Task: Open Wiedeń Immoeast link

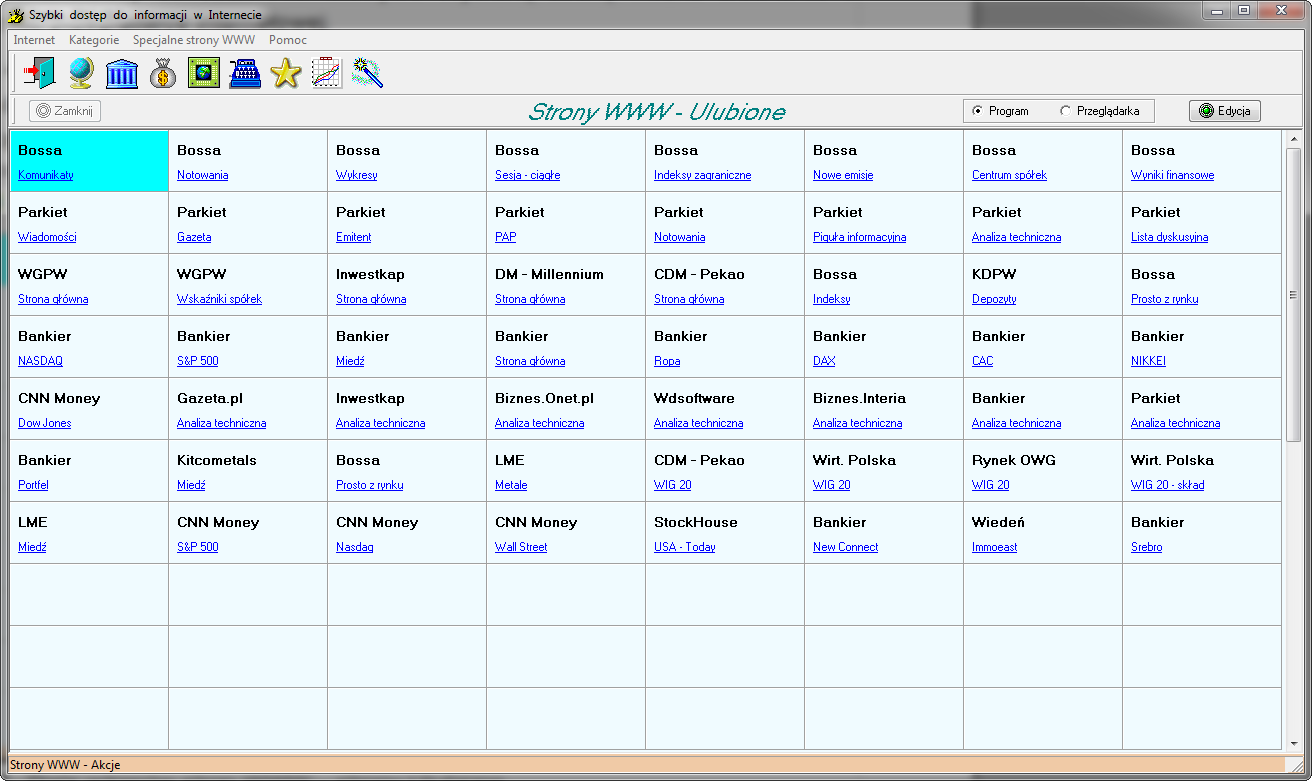Action: pos(996,547)
